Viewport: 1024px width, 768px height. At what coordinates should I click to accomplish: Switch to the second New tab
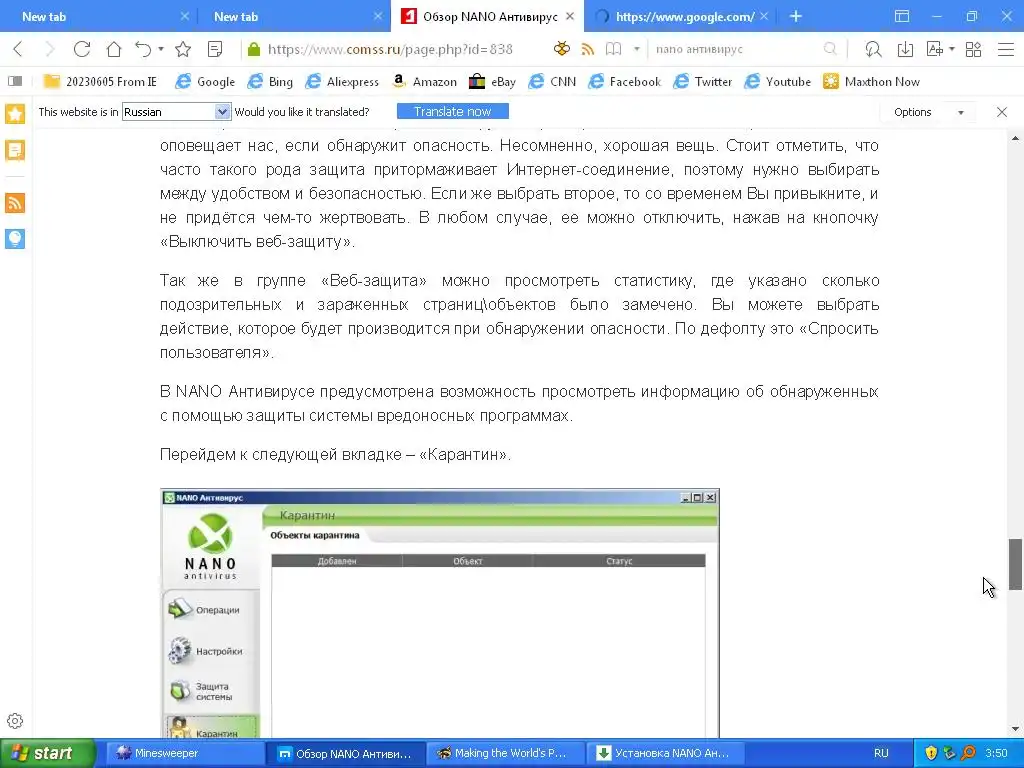[x=292, y=16]
